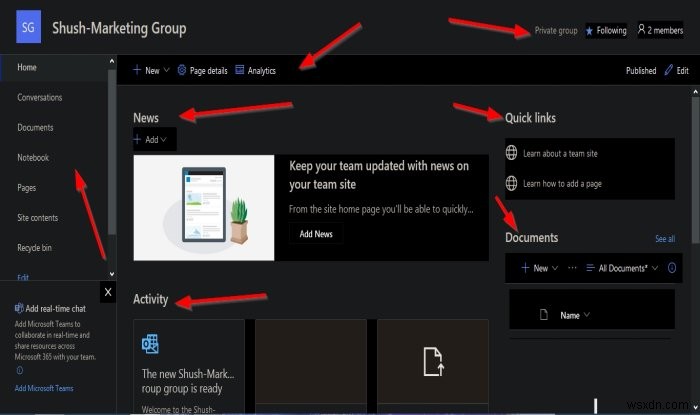Click the Add Microsoft Teams link
The width and height of the screenshot is (700, 415).
pos(44,388)
